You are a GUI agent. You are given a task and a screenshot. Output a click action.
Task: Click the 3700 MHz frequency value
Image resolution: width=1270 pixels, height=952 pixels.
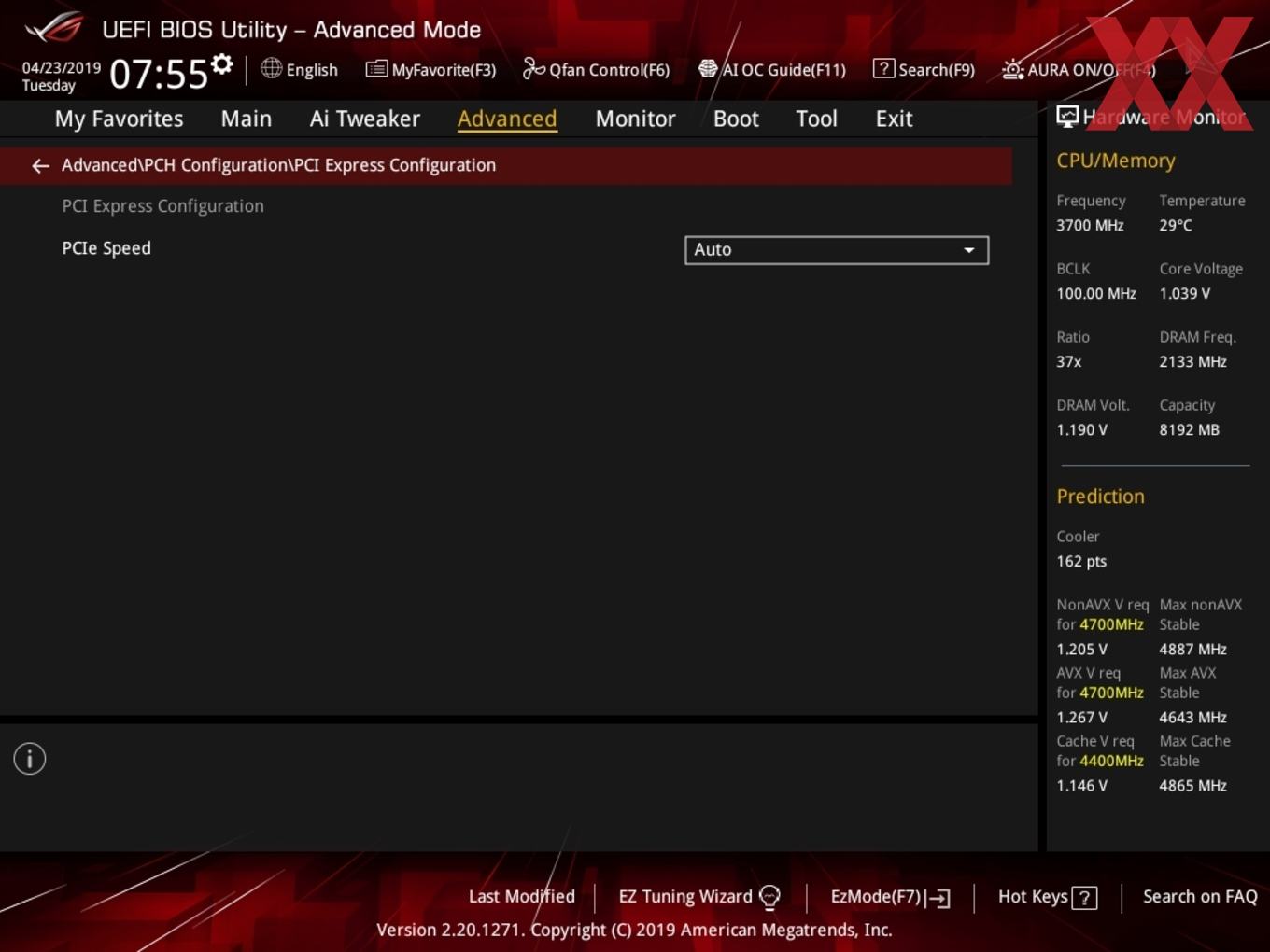coord(1090,225)
